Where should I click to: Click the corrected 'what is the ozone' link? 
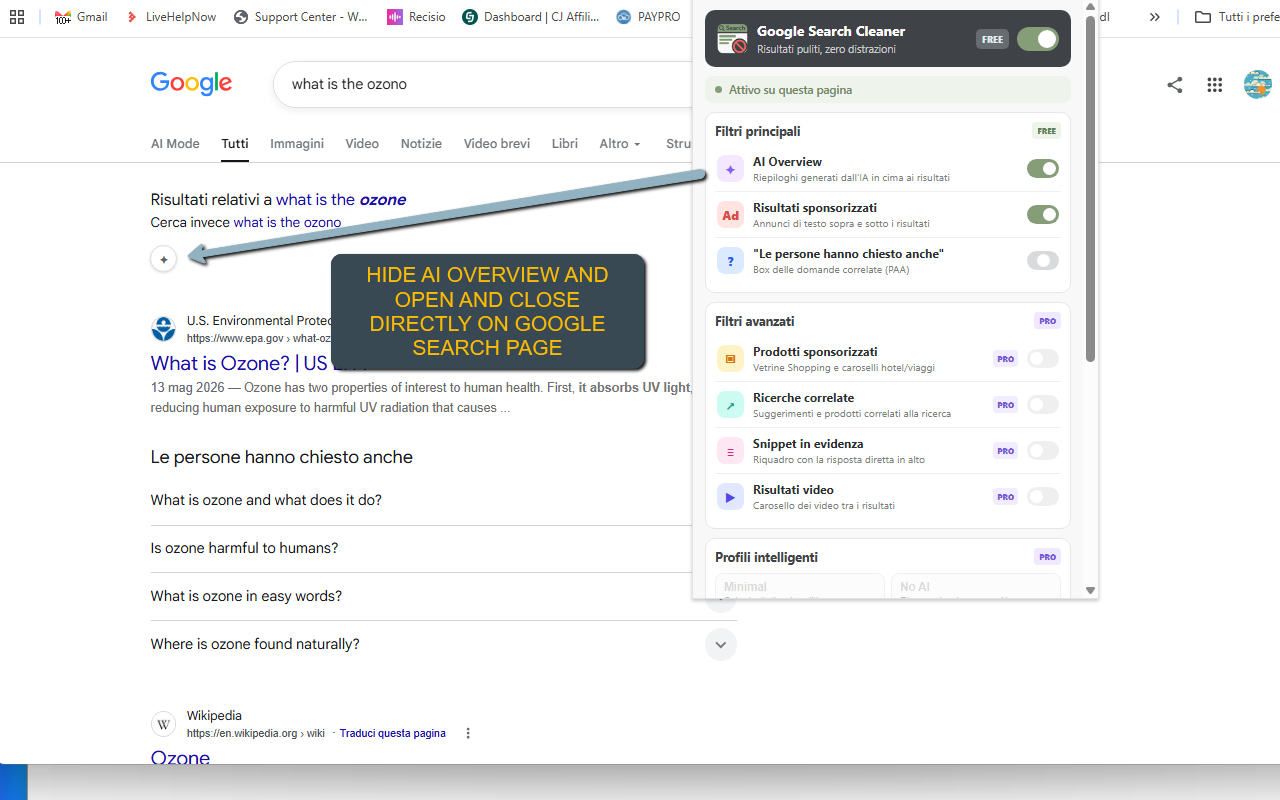tap(341, 199)
